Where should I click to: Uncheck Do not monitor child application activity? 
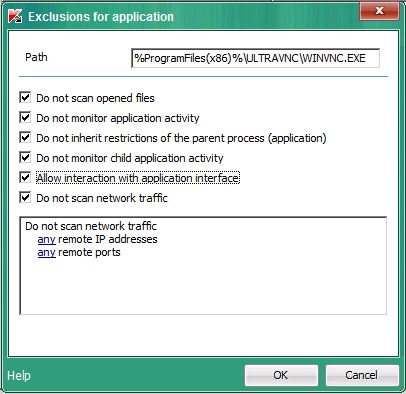click(25, 158)
